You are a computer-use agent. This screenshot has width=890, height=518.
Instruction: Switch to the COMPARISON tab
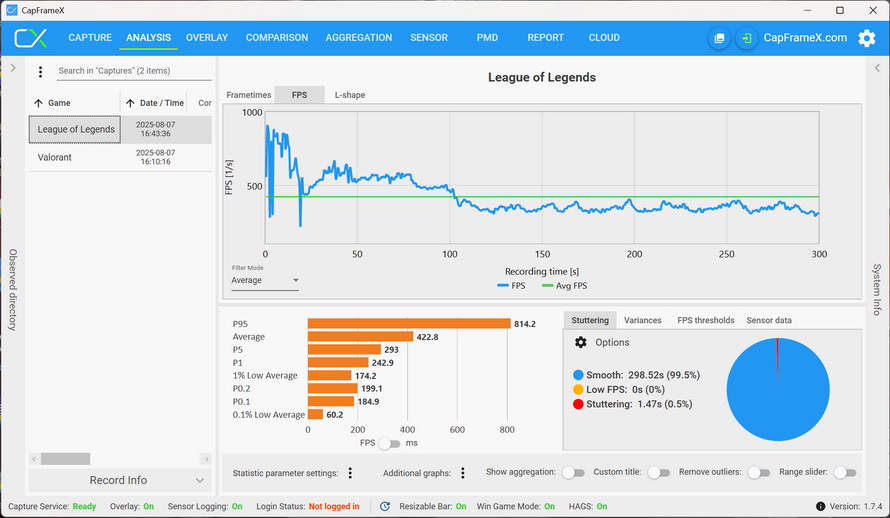277,38
